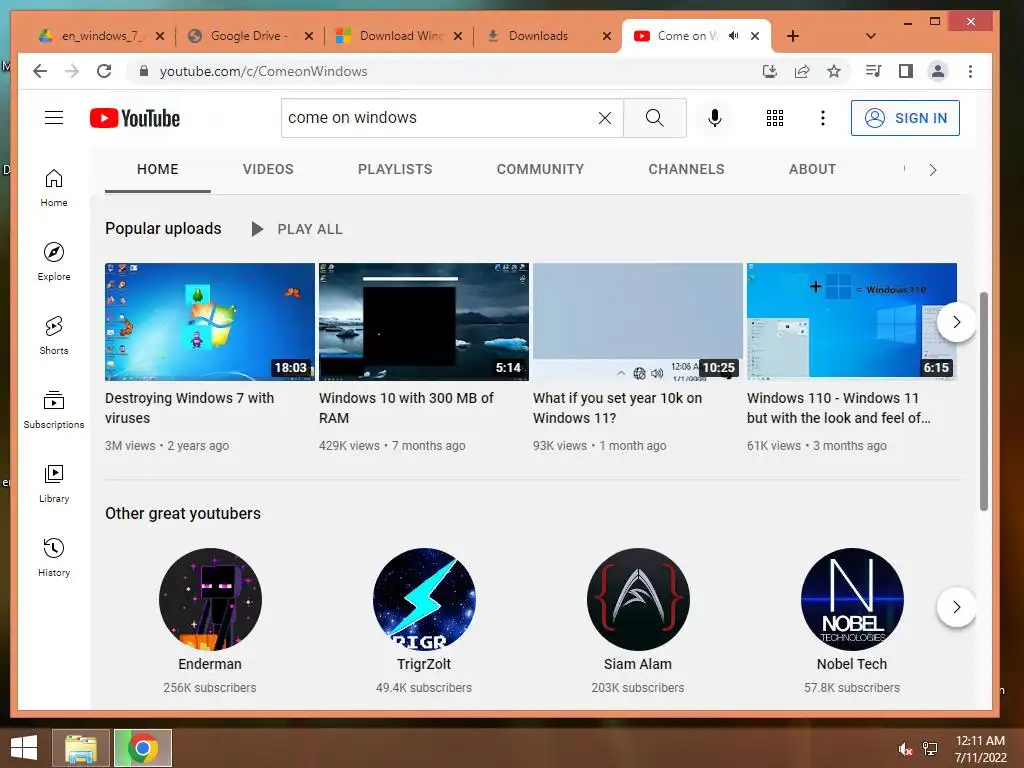Share this page icon in address bar
The width and height of the screenshot is (1024, 768).
pos(802,71)
